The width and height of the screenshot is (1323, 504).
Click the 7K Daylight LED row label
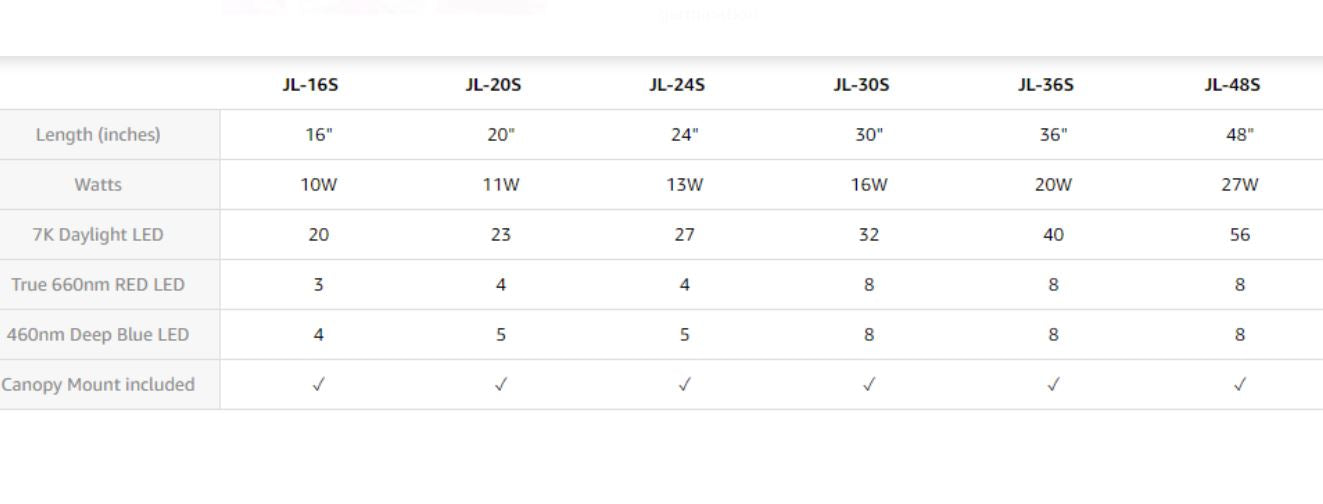tap(98, 235)
